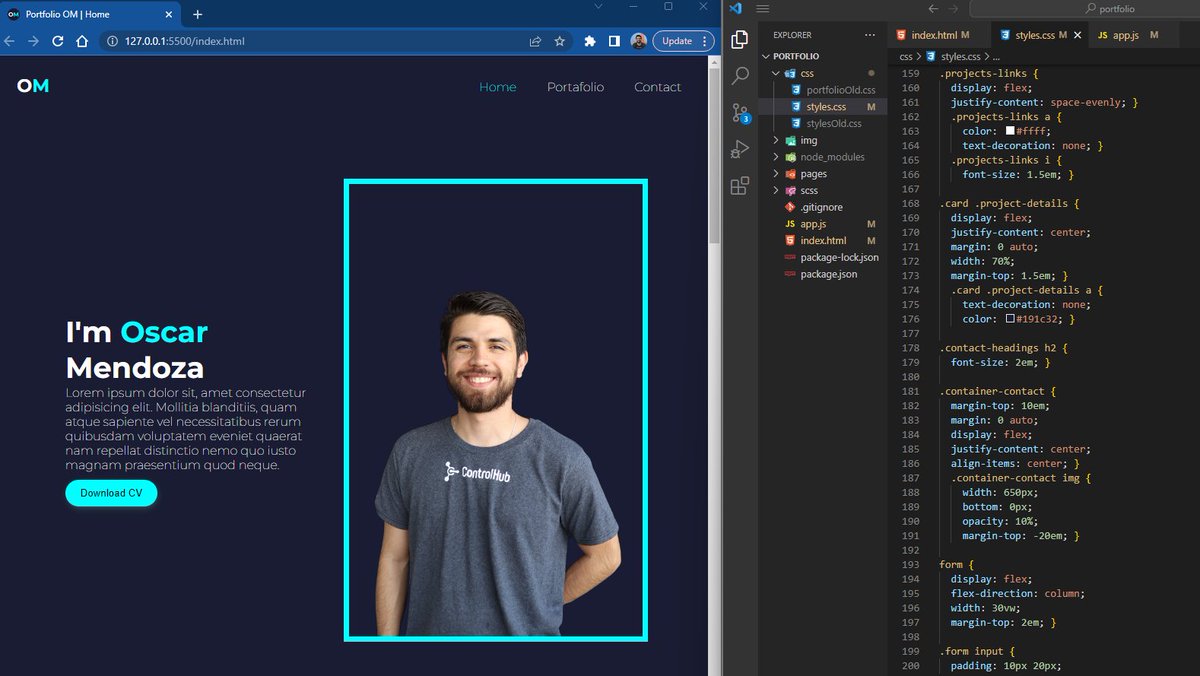The height and width of the screenshot is (676, 1200).
Task: Open the Run and Debug view
Action: (740, 149)
